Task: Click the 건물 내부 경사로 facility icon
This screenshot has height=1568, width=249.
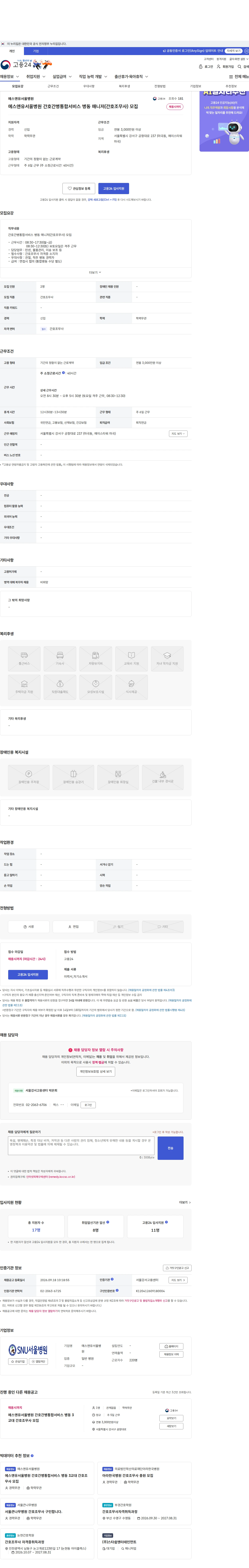Action: point(163,777)
